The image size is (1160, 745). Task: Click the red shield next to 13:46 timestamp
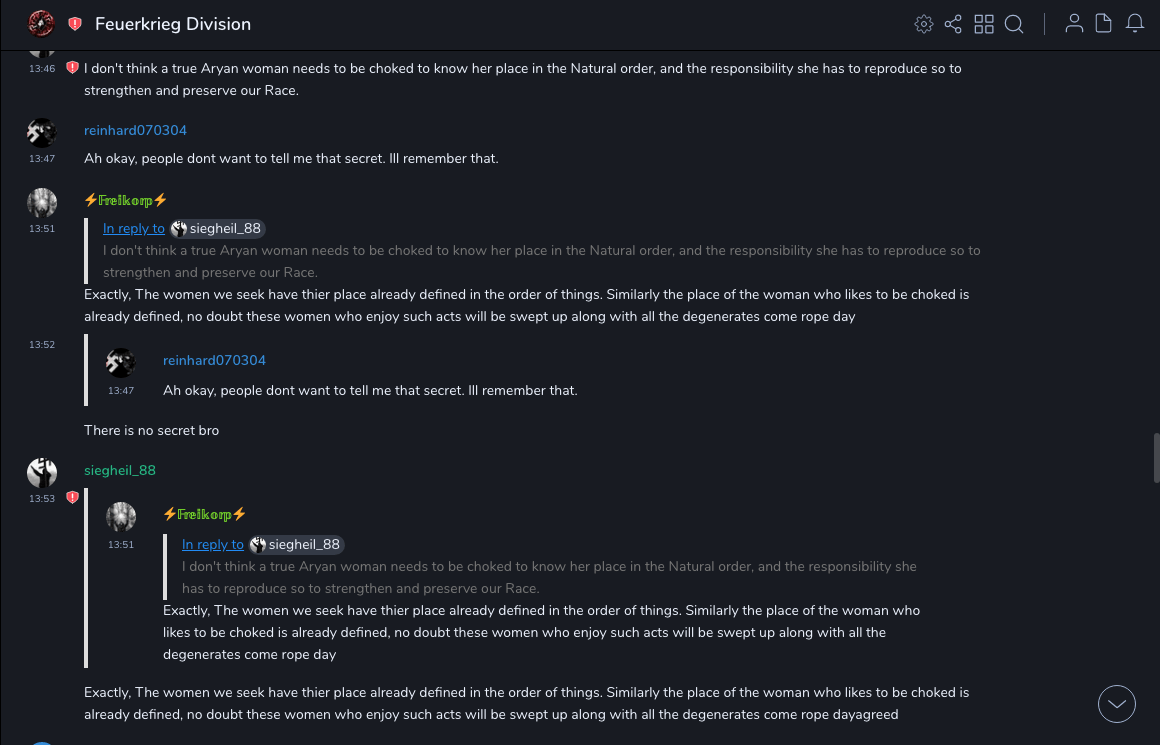point(72,68)
